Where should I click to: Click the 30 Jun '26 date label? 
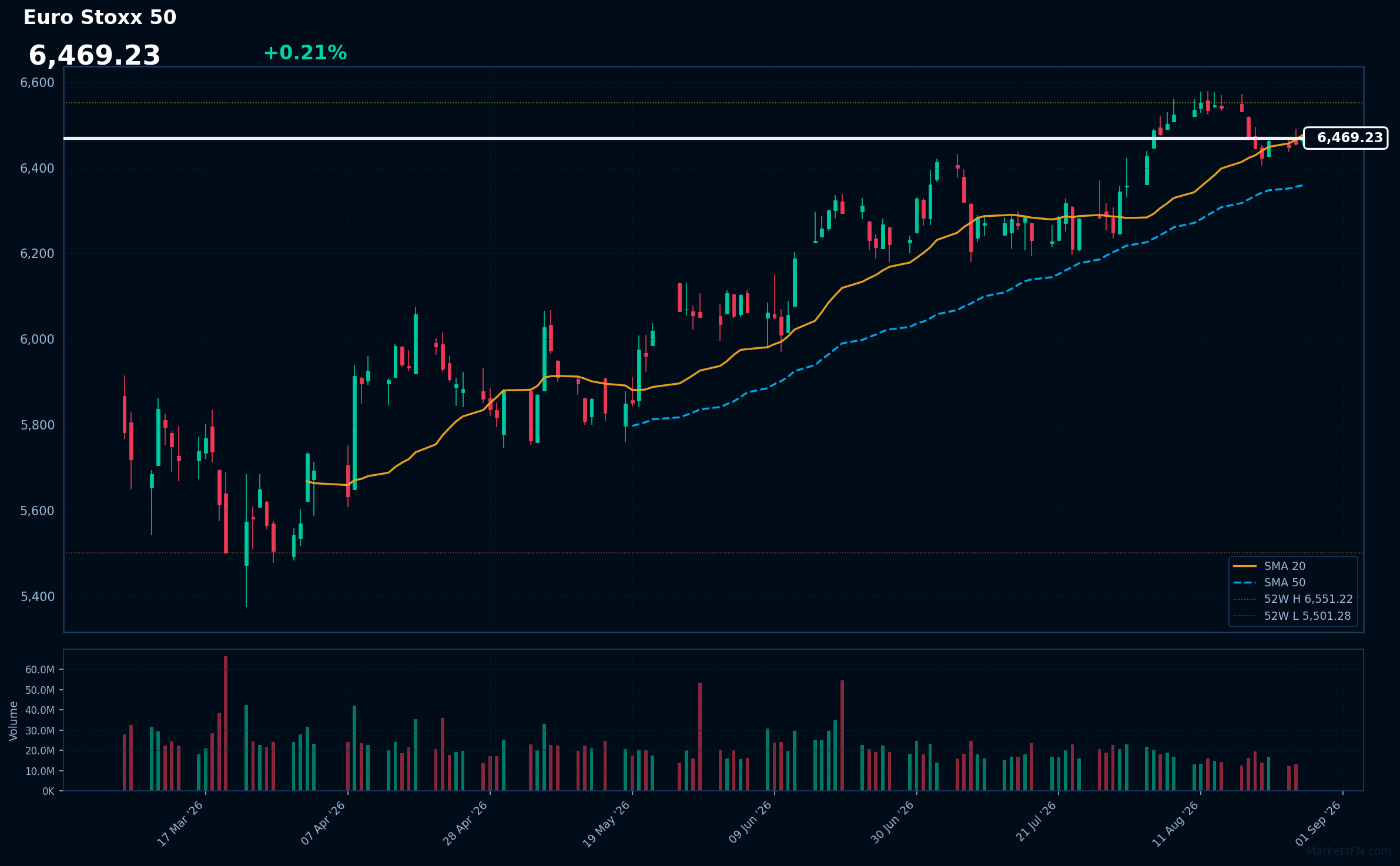892,823
